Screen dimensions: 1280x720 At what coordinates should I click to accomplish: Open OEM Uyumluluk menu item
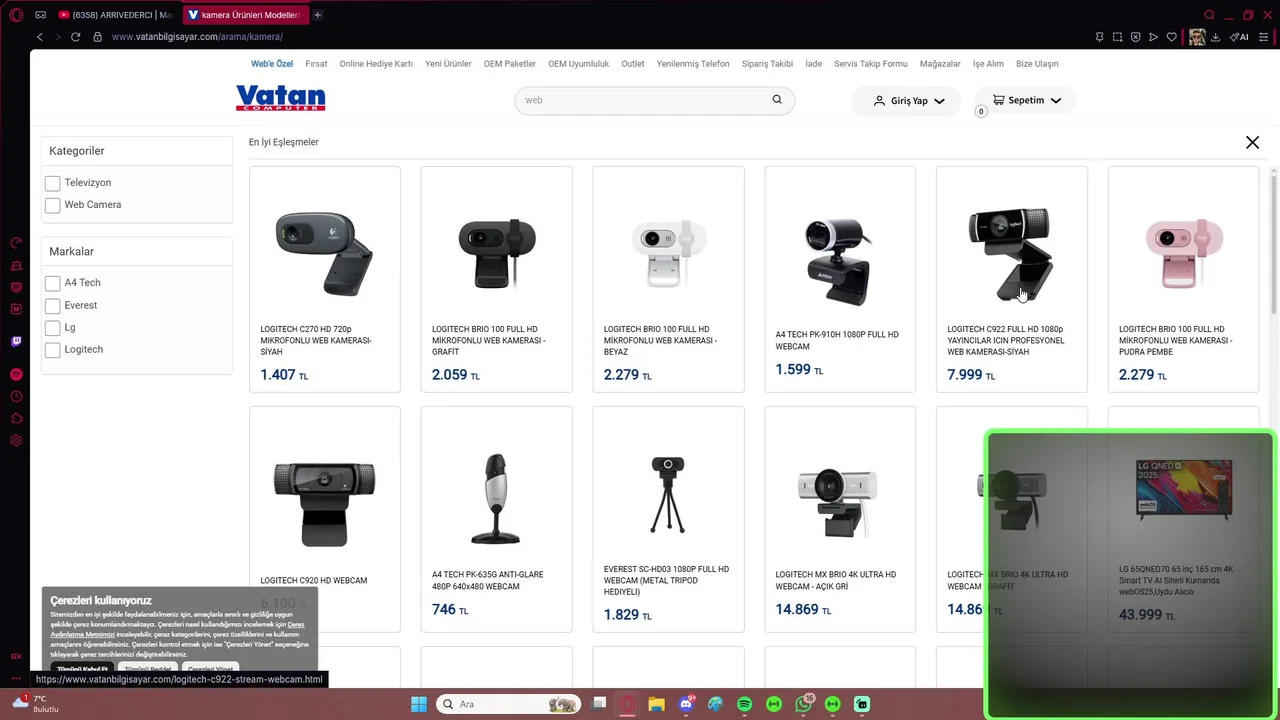[578, 64]
